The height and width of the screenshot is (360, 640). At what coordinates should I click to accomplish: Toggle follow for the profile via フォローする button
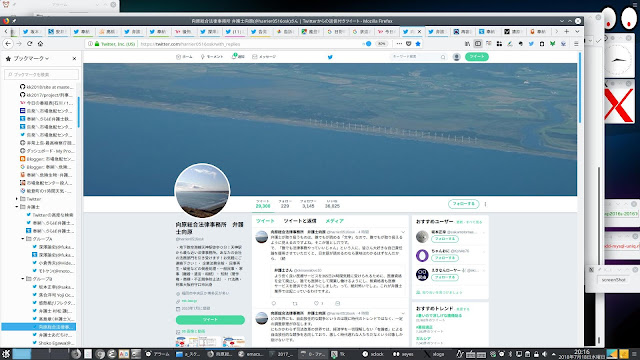[x=463, y=204]
